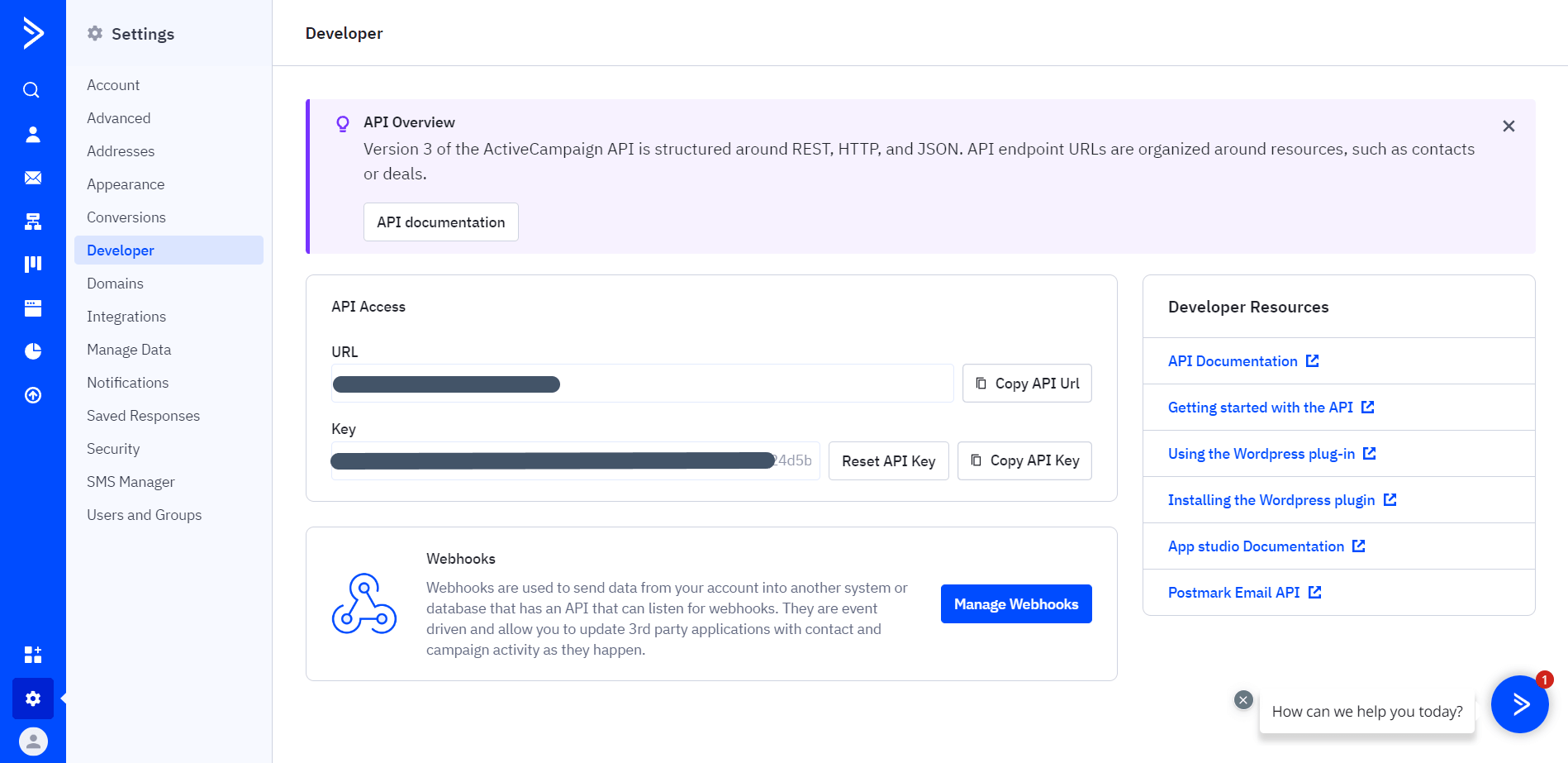Dismiss the API Overview banner
Screen dimensions: 1568x763
coord(1509,126)
